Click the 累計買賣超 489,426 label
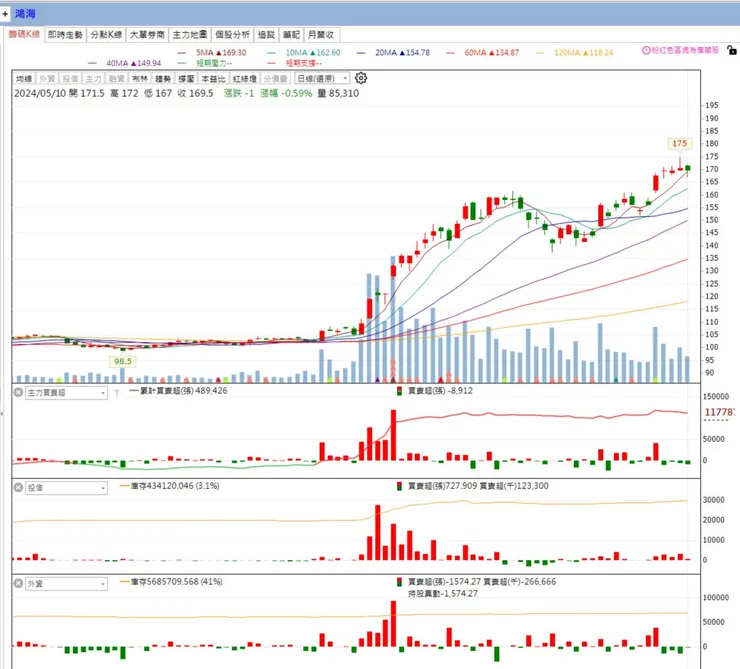 tap(179, 391)
